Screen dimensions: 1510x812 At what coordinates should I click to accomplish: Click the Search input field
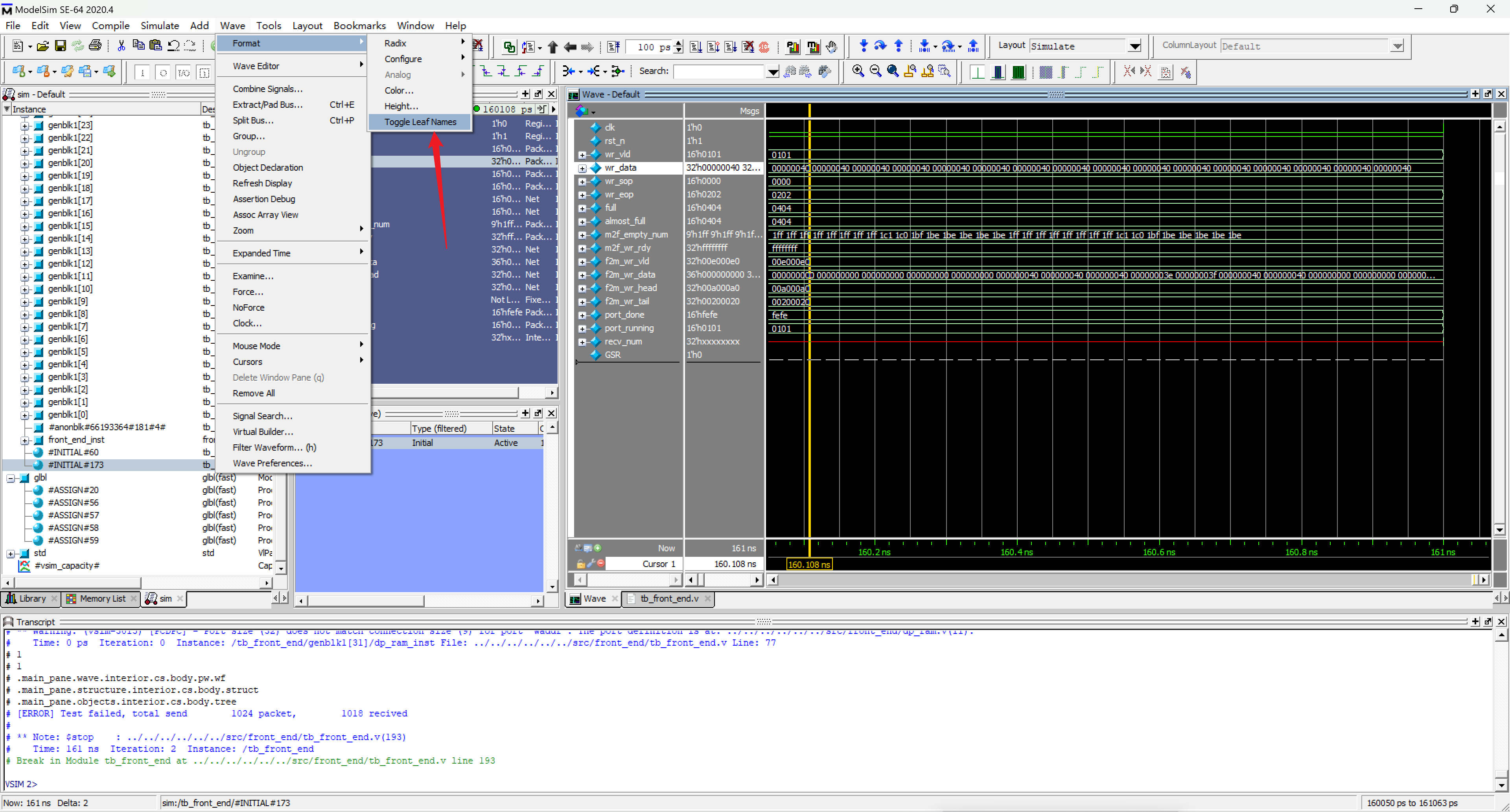pos(719,72)
